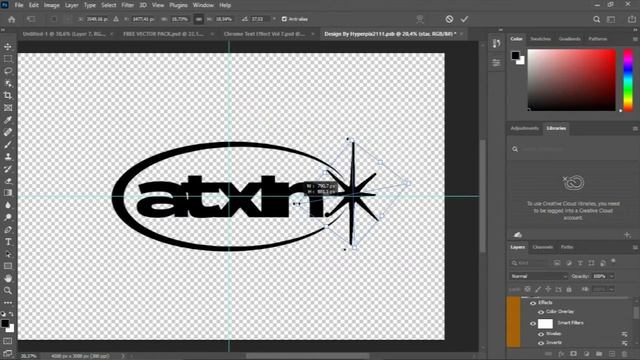
Task: Switch to the Channels tab
Action: tap(542, 247)
